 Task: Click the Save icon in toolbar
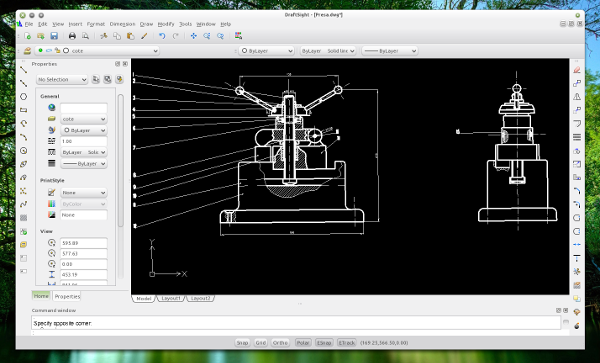[54, 36]
